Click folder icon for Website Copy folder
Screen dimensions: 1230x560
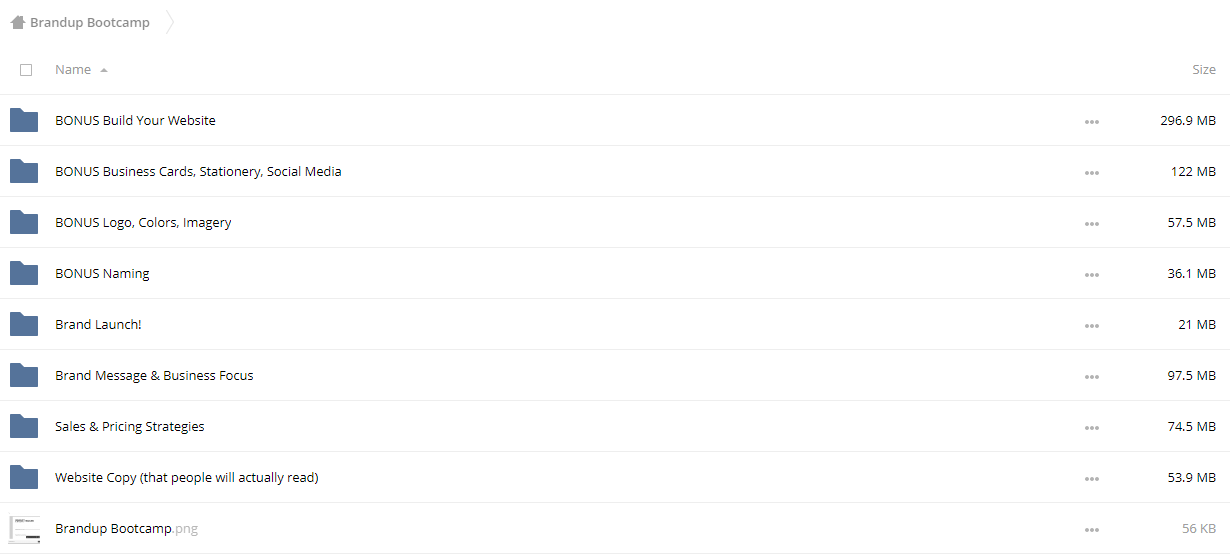pos(24,477)
